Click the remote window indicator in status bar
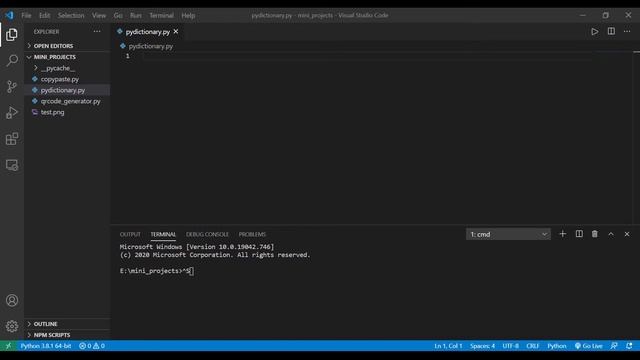 point(8,346)
